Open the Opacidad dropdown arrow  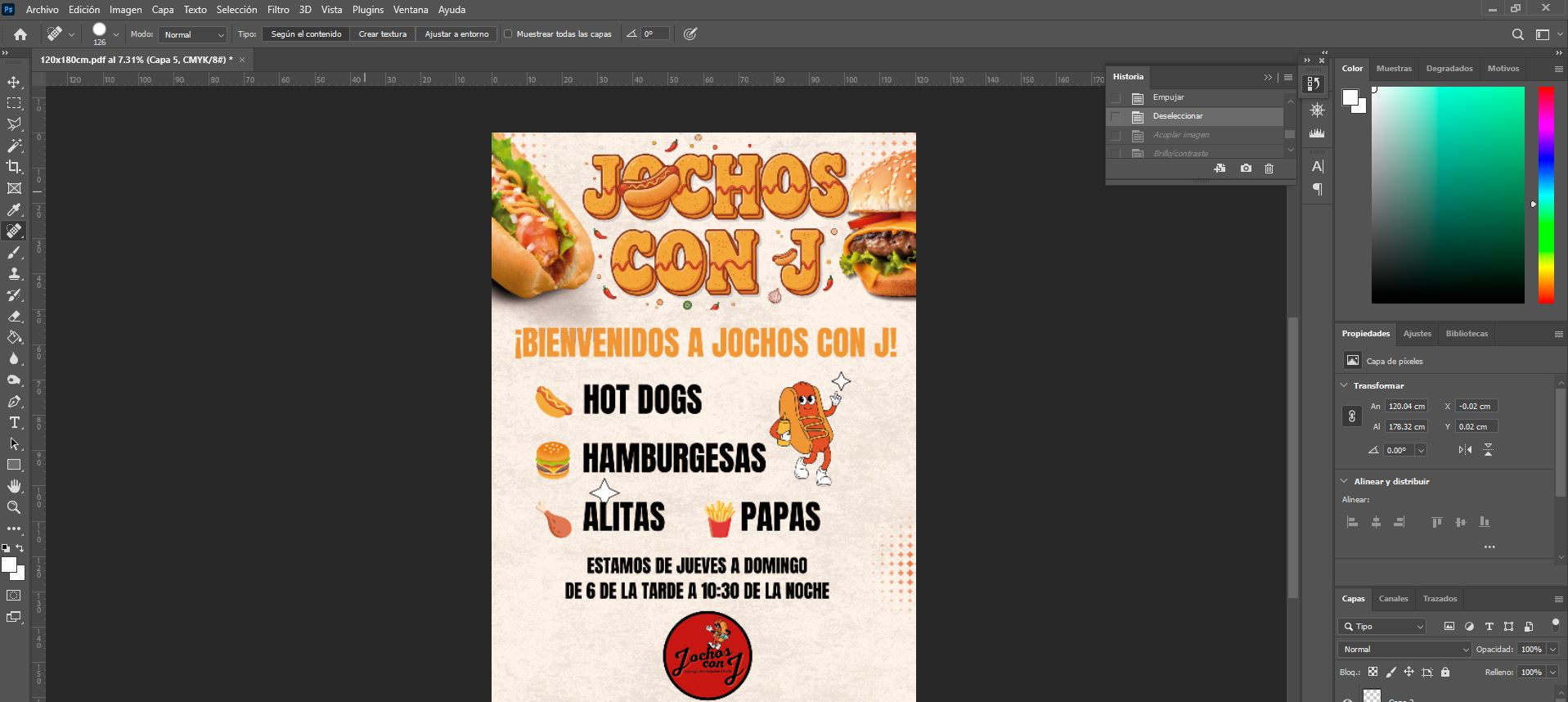click(x=1552, y=649)
